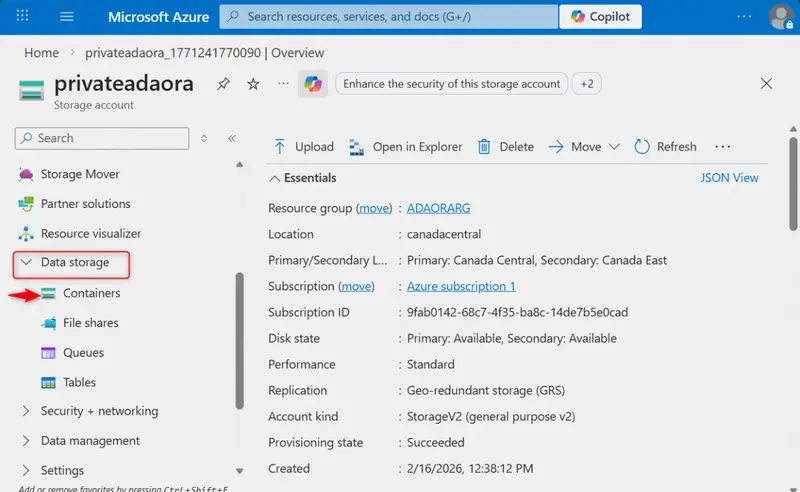This screenshot has width=800, height=492.
Task: Click move link beside Subscription
Action: [357, 286]
